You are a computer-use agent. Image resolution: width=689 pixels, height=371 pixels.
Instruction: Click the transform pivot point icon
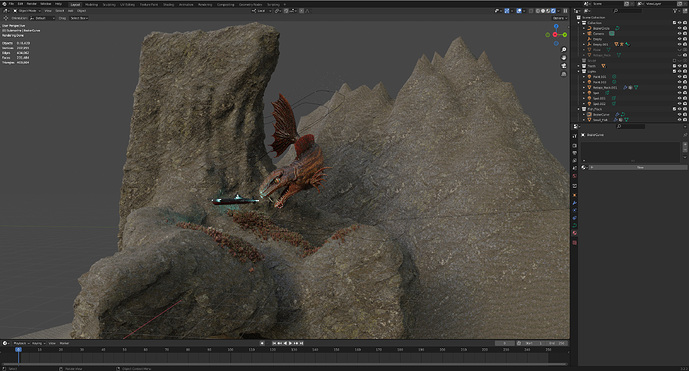278,11
